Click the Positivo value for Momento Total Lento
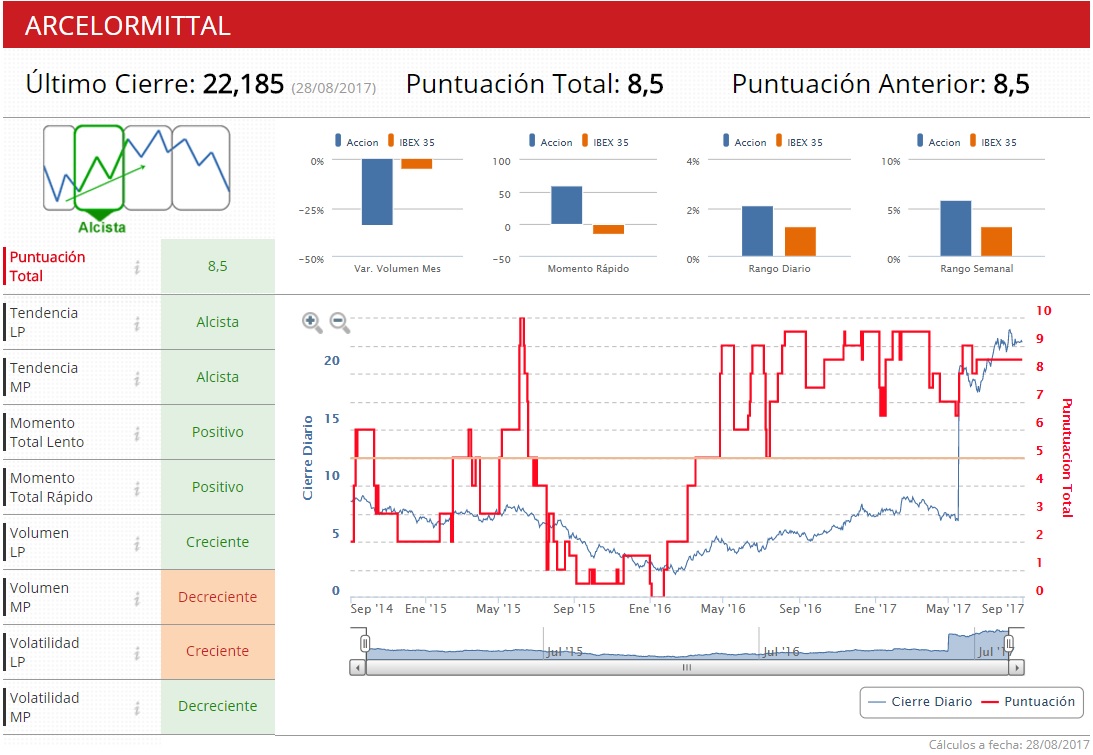 [217, 432]
